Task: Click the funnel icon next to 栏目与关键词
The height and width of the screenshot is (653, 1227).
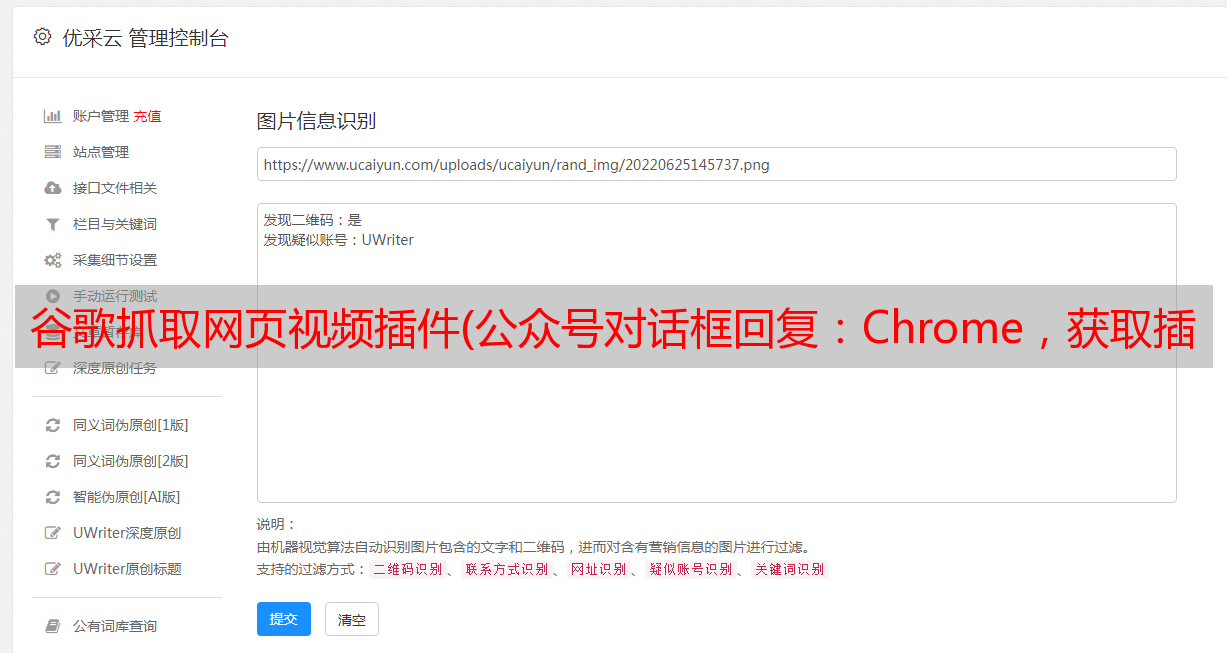Action: 53,224
